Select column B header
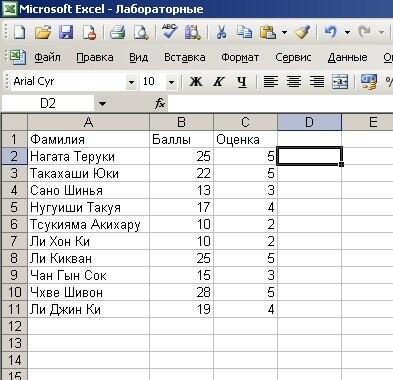Image resolution: width=393 pixels, height=380 pixels. tap(181, 122)
